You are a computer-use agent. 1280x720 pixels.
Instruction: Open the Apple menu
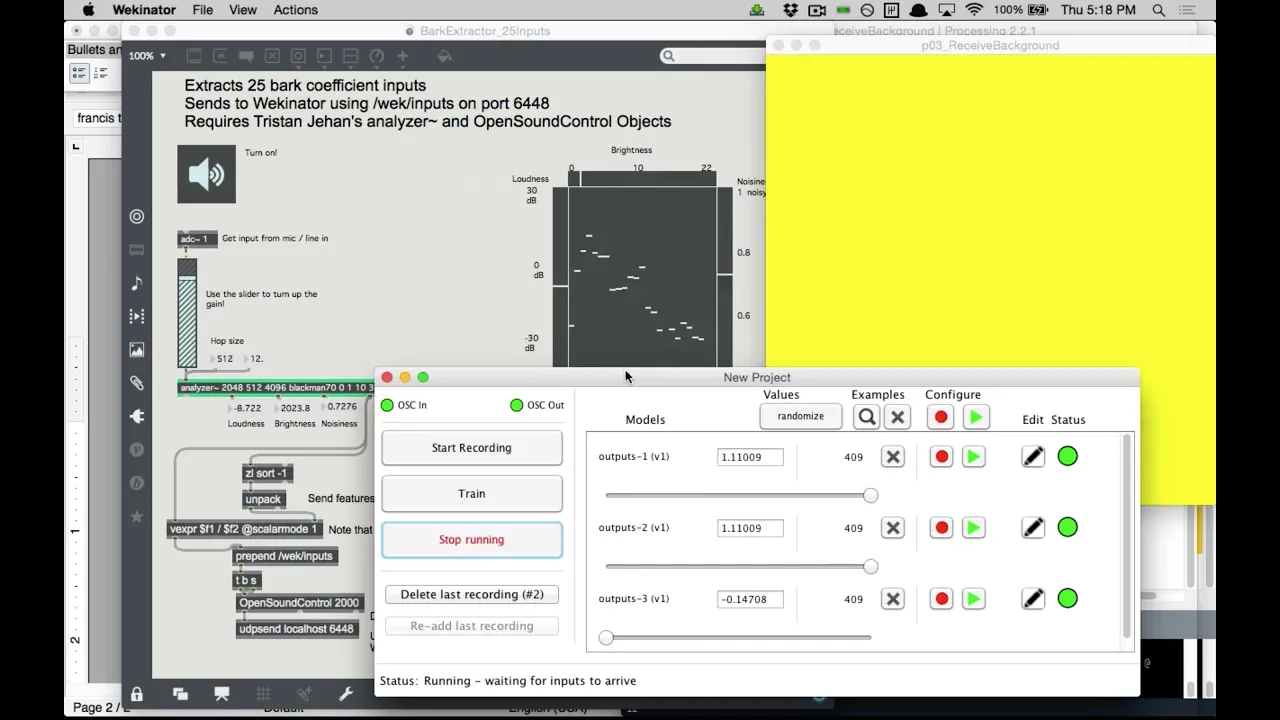pyautogui.click(x=88, y=10)
